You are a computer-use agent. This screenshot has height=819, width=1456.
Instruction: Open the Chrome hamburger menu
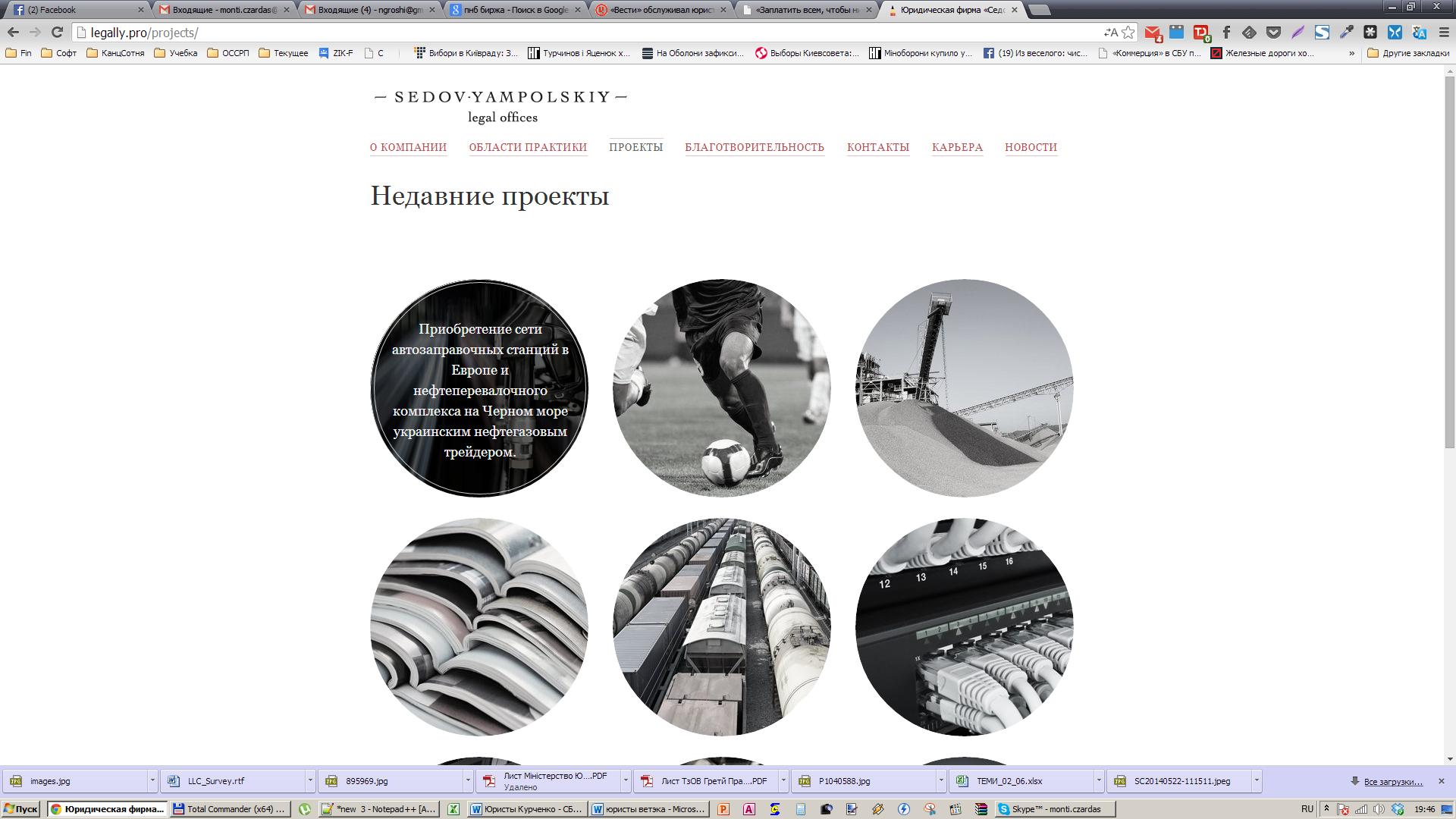1442,32
